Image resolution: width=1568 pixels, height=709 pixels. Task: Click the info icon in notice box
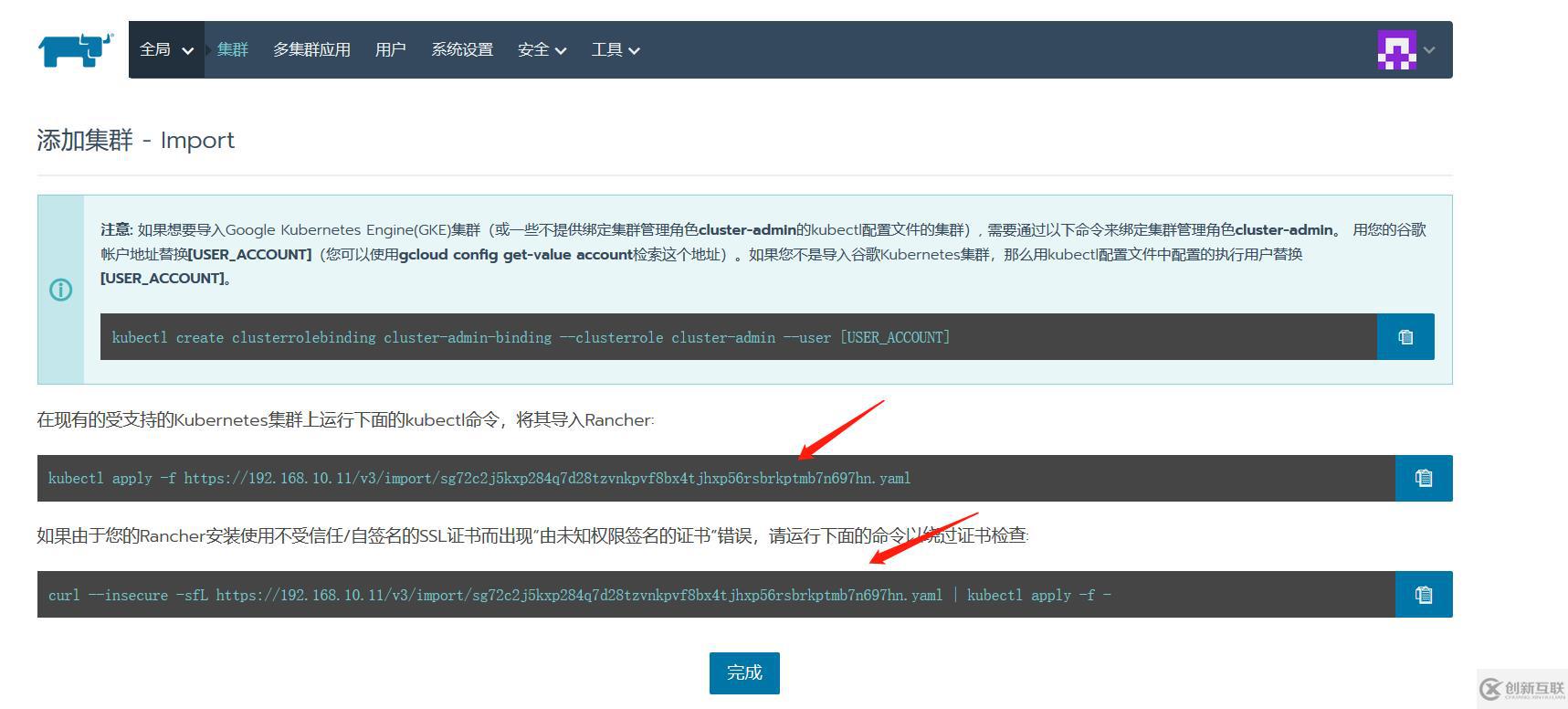point(60,290)
